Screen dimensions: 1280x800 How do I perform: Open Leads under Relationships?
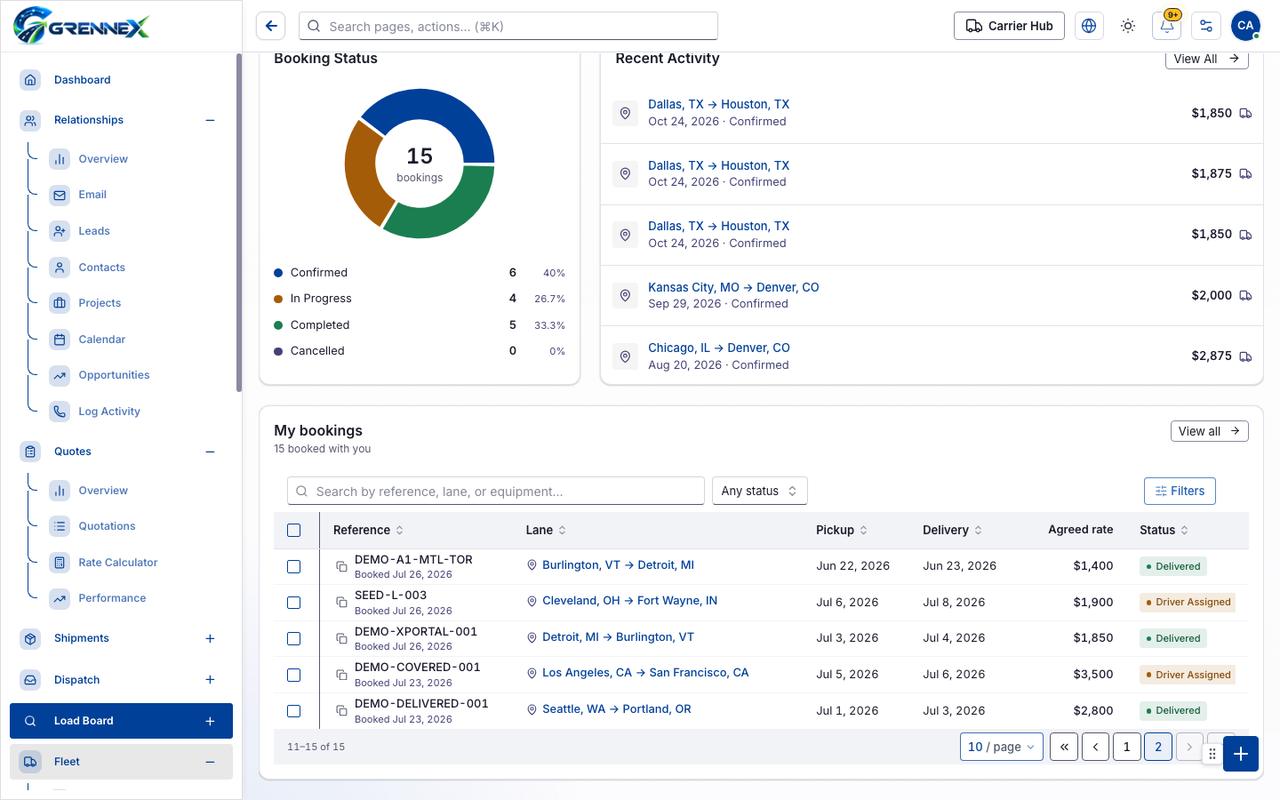click(94, 231)
